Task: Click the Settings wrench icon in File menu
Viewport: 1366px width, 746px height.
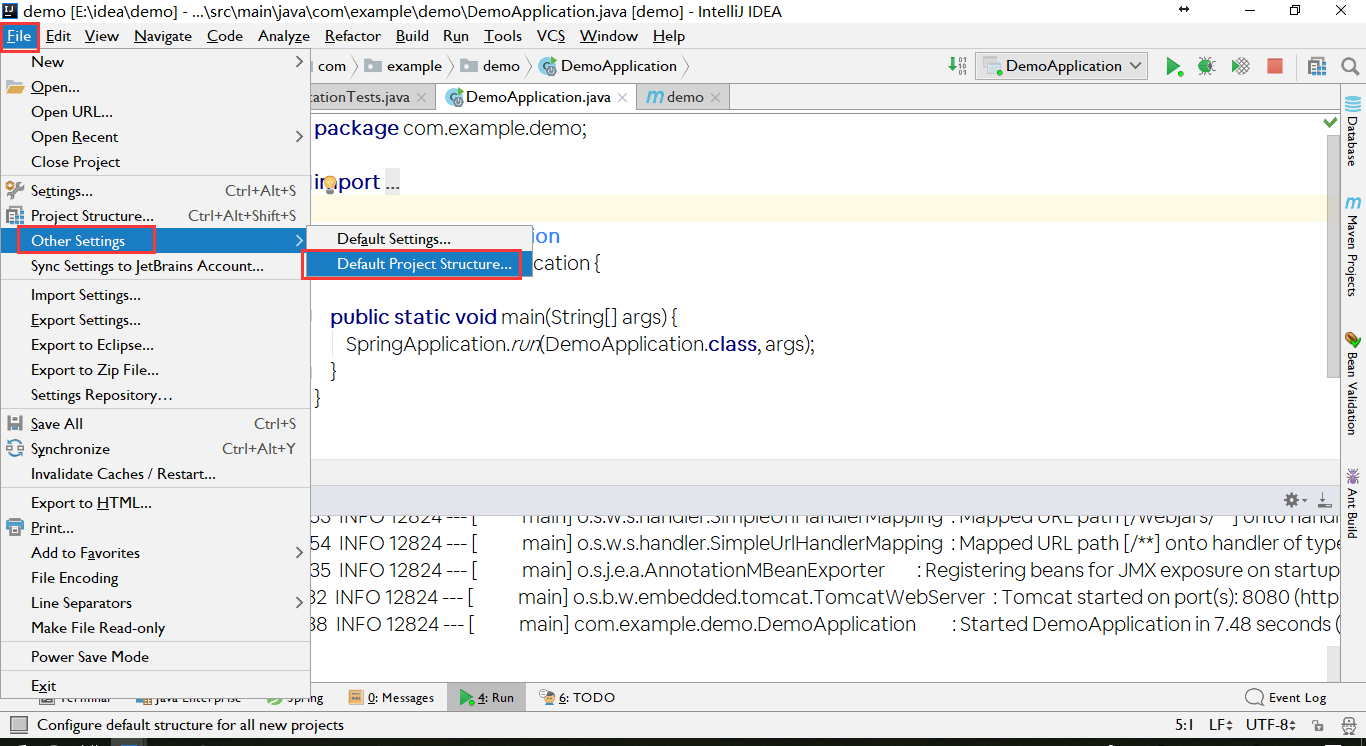Action: (x=15, y=190)
